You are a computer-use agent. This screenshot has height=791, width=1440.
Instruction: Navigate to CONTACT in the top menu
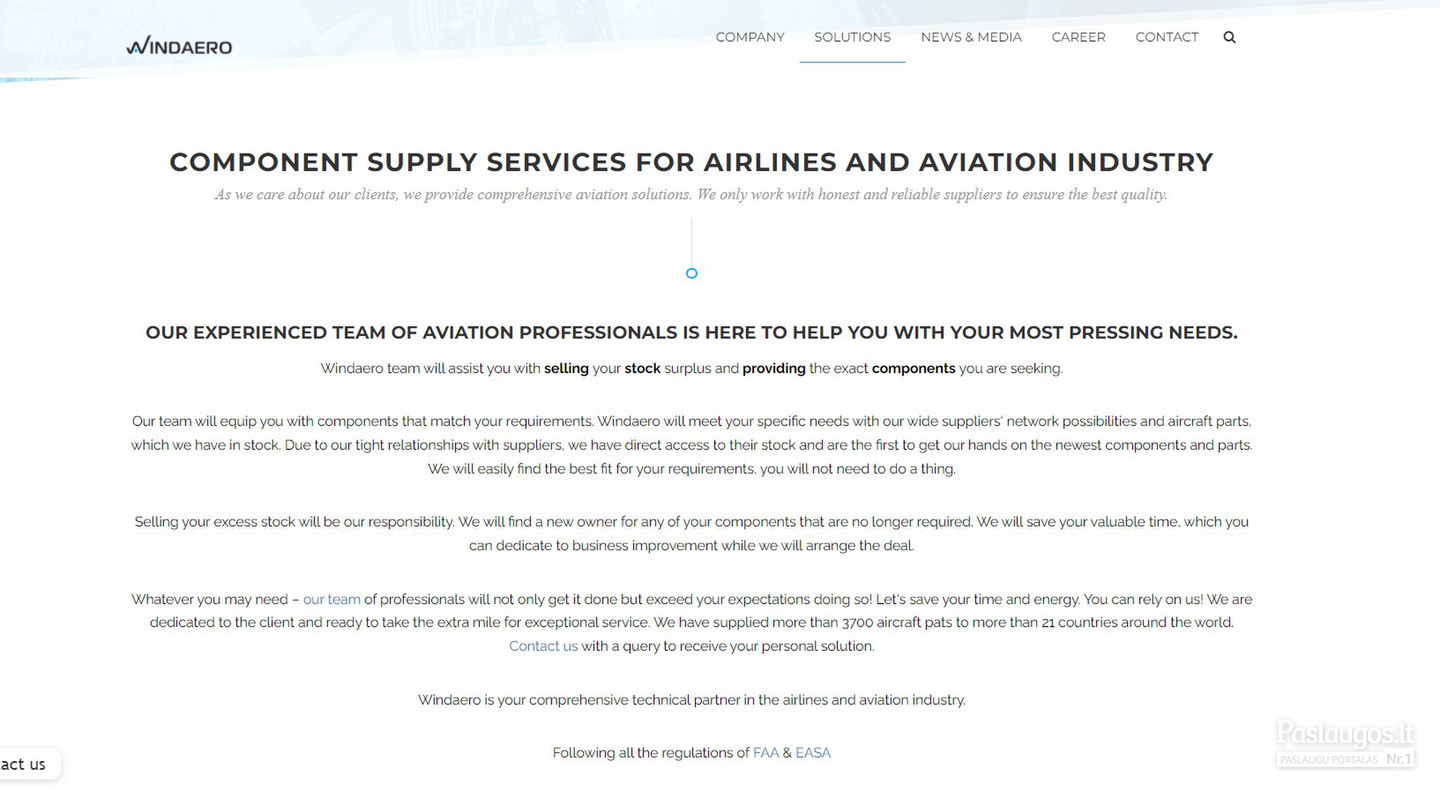point(1166,37)
